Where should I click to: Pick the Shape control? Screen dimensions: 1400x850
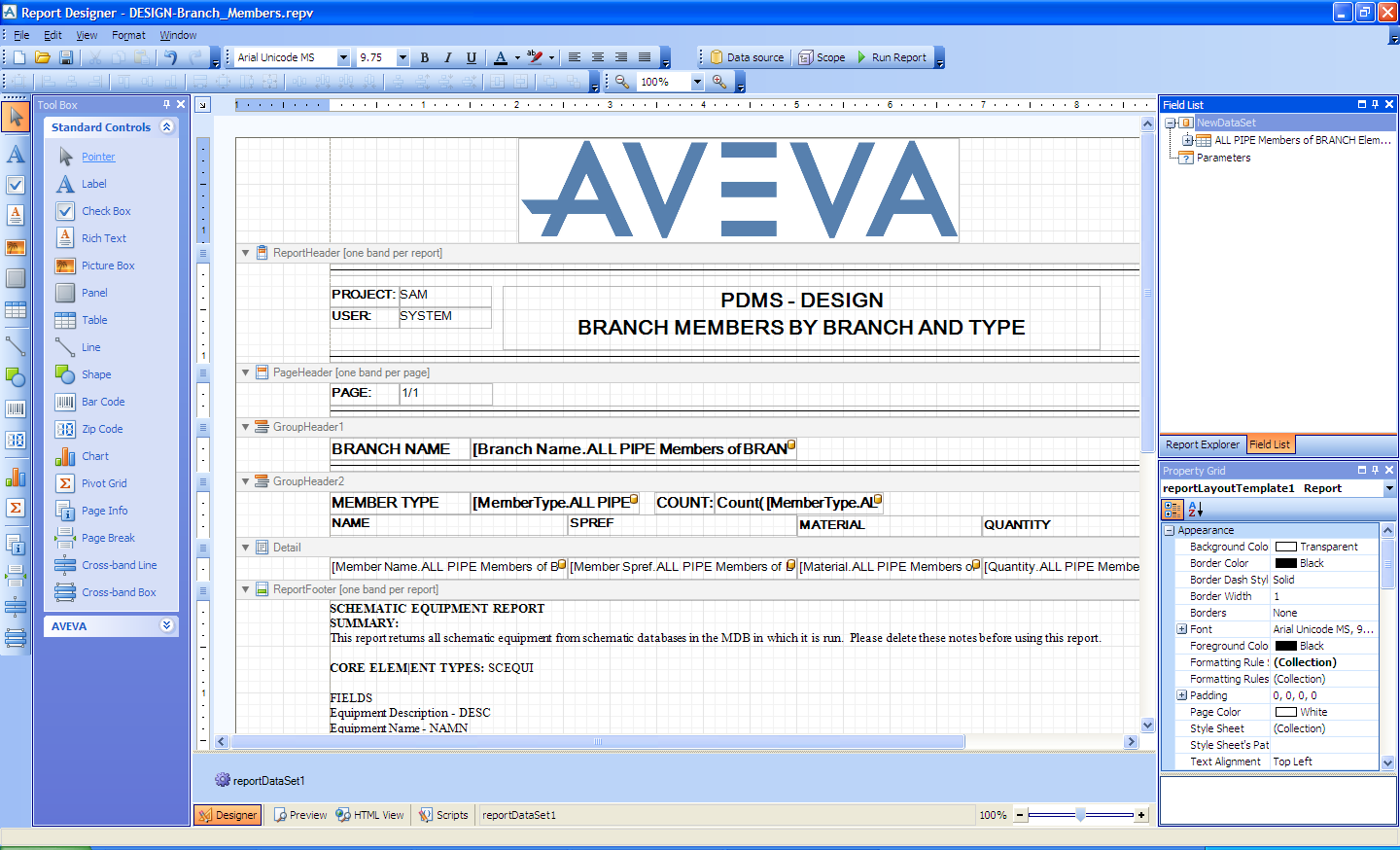pos(95,374)
